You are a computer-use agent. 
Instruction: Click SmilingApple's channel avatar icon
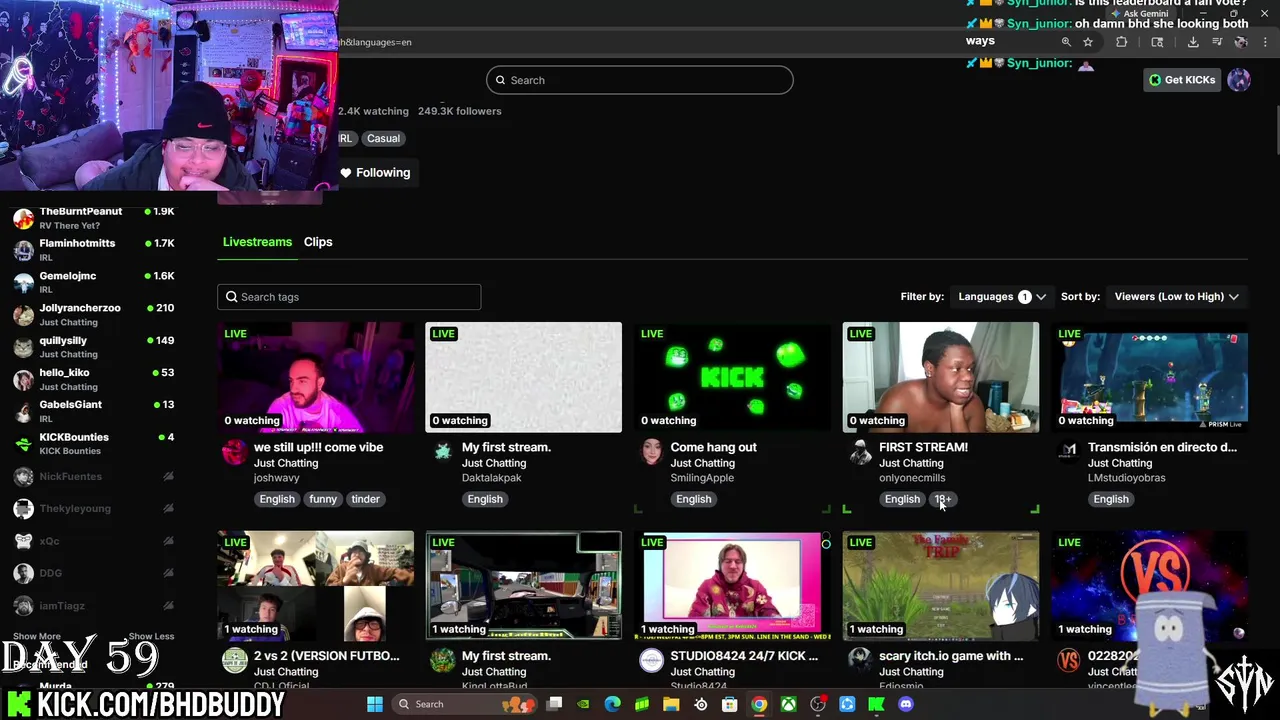(651, 453)
